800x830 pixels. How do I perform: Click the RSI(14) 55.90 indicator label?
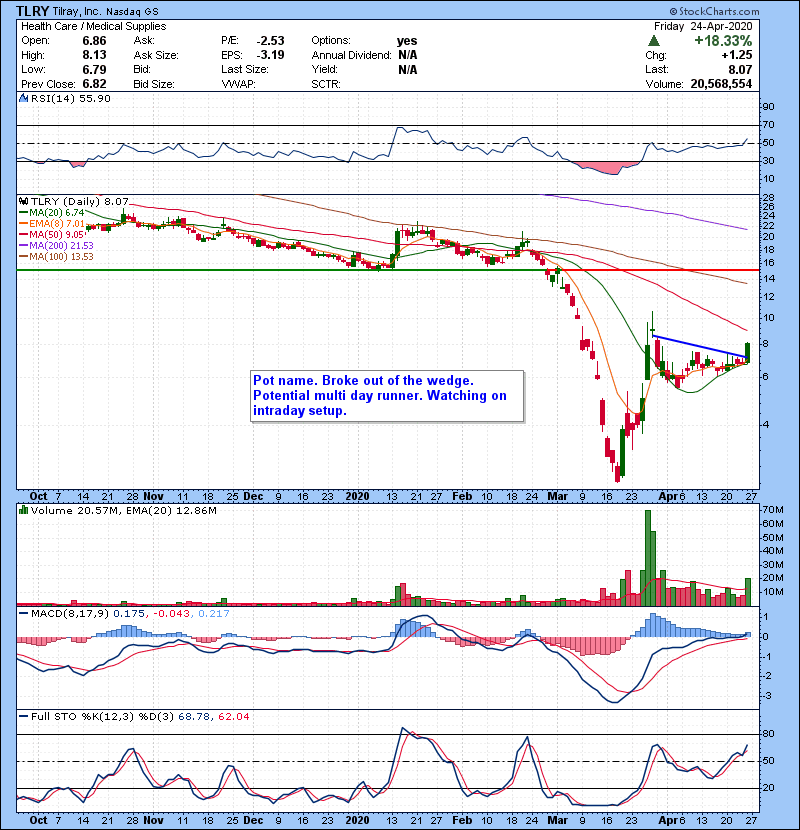click(x=71, y=98)
